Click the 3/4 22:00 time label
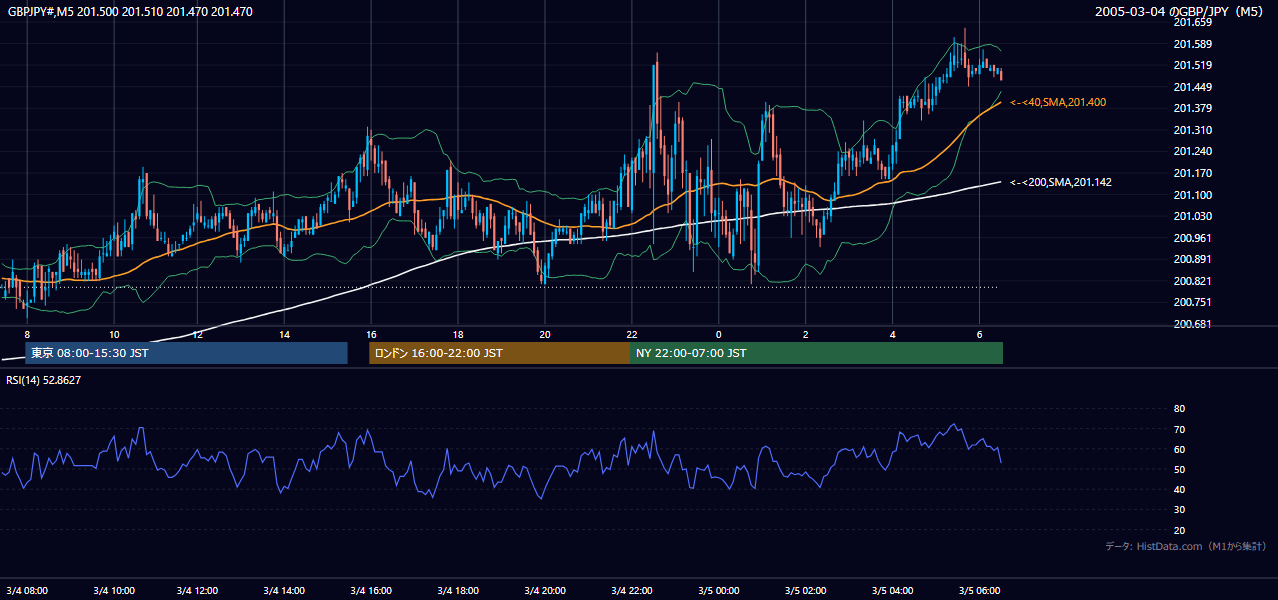This screenshot has height=600, width=1278. [631, 590]
